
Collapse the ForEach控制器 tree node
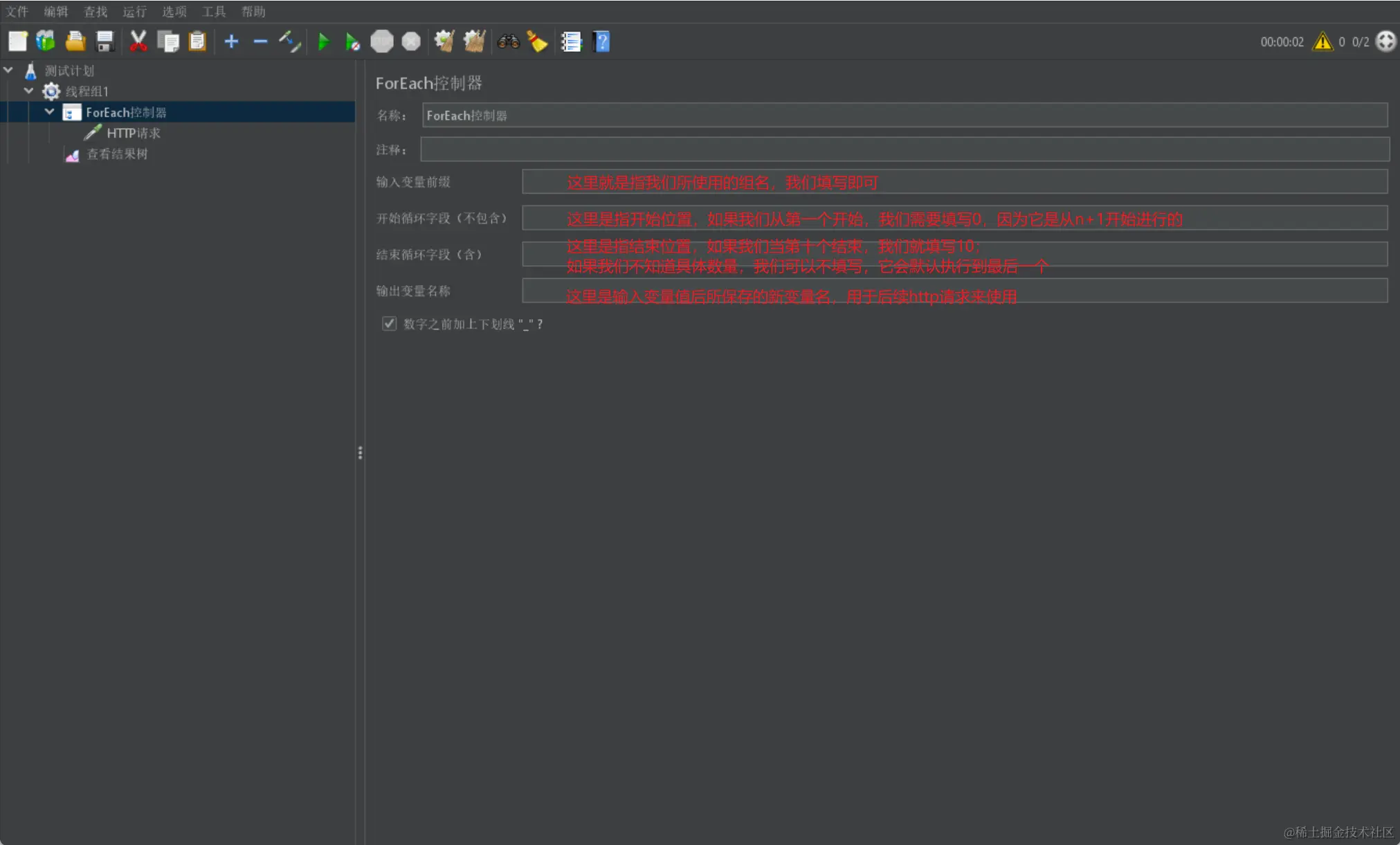pos(49,111)
